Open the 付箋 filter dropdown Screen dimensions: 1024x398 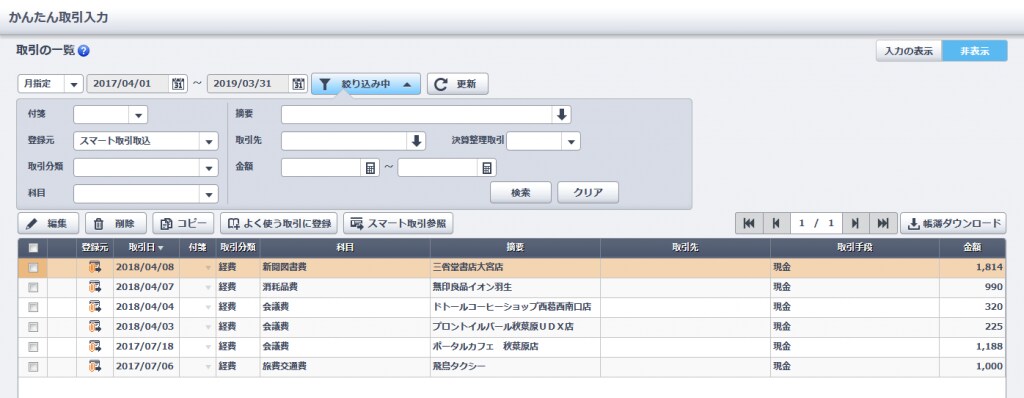138,115
